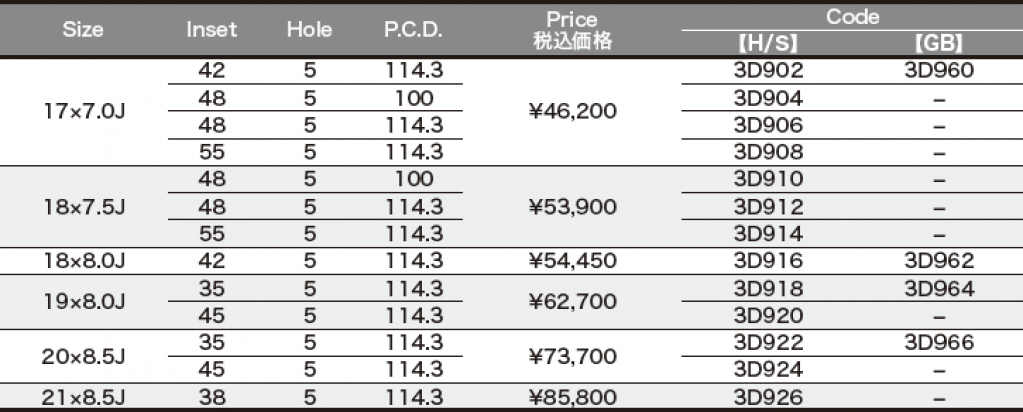
Task: Click GB code 3D960
Action: coord(939,71)
